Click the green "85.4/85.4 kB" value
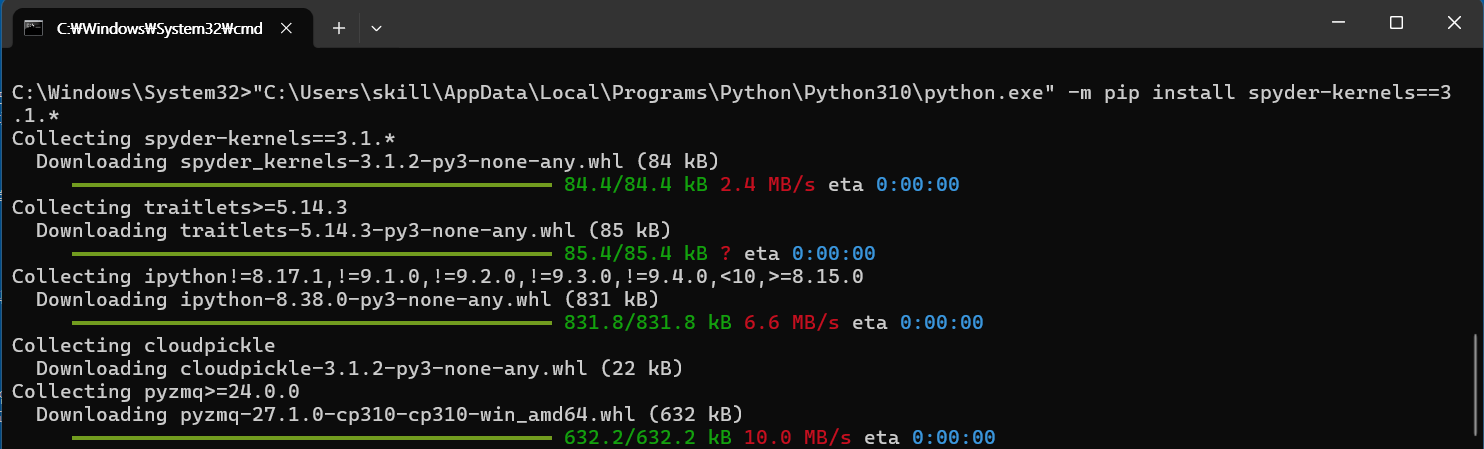The image size is (1484, 449). (636, 254)
